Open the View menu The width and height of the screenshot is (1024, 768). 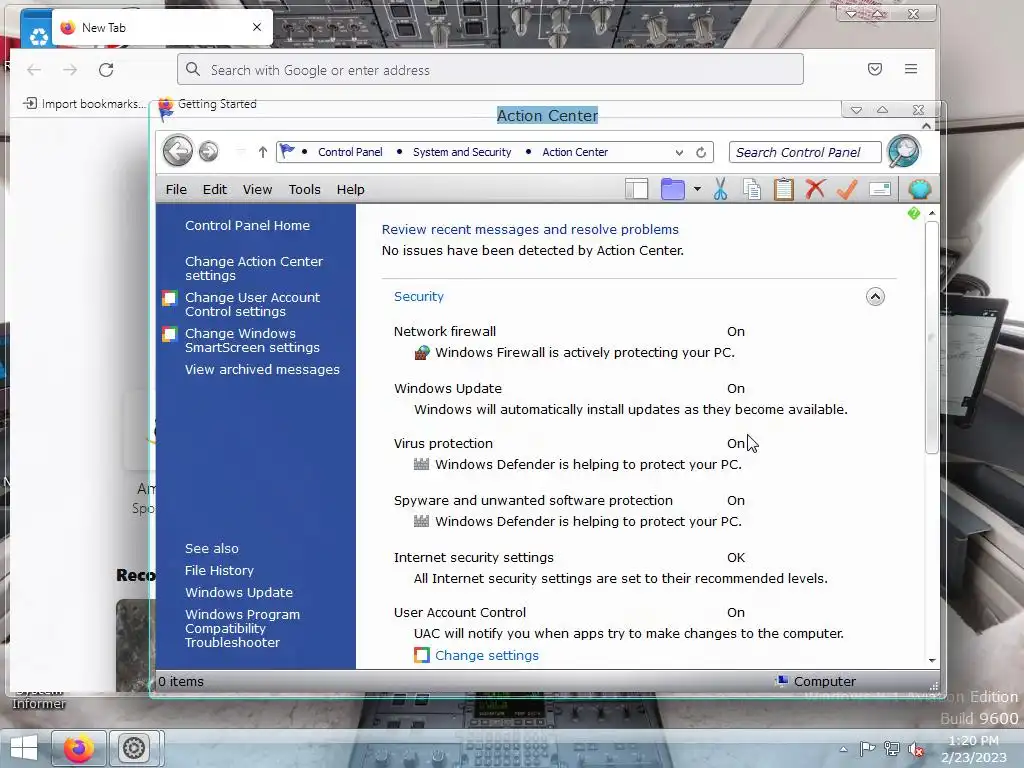tap(257, 189)
